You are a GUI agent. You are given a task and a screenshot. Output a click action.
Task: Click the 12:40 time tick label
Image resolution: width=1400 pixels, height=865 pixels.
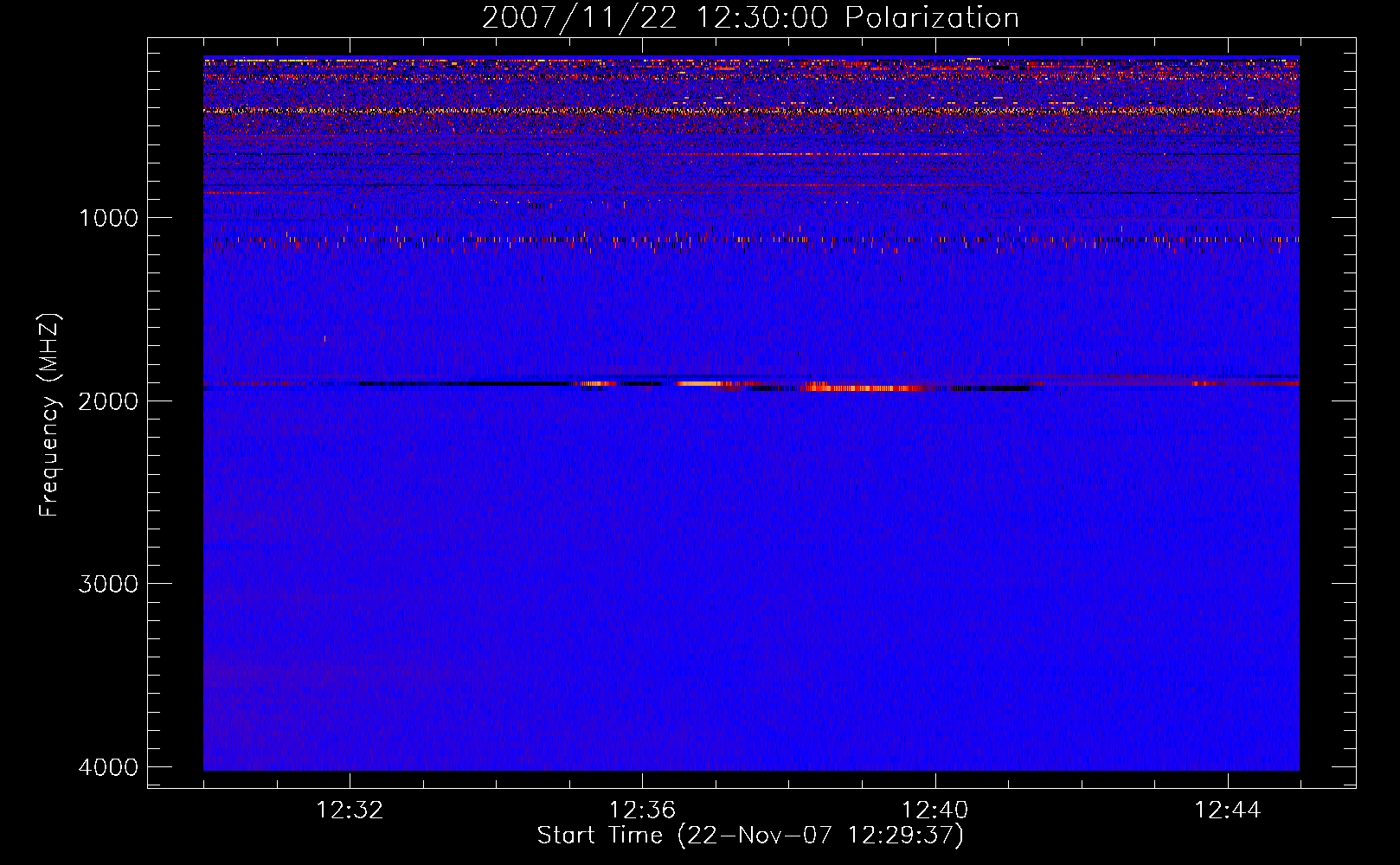pyautogui.click(x=934, y=811)
